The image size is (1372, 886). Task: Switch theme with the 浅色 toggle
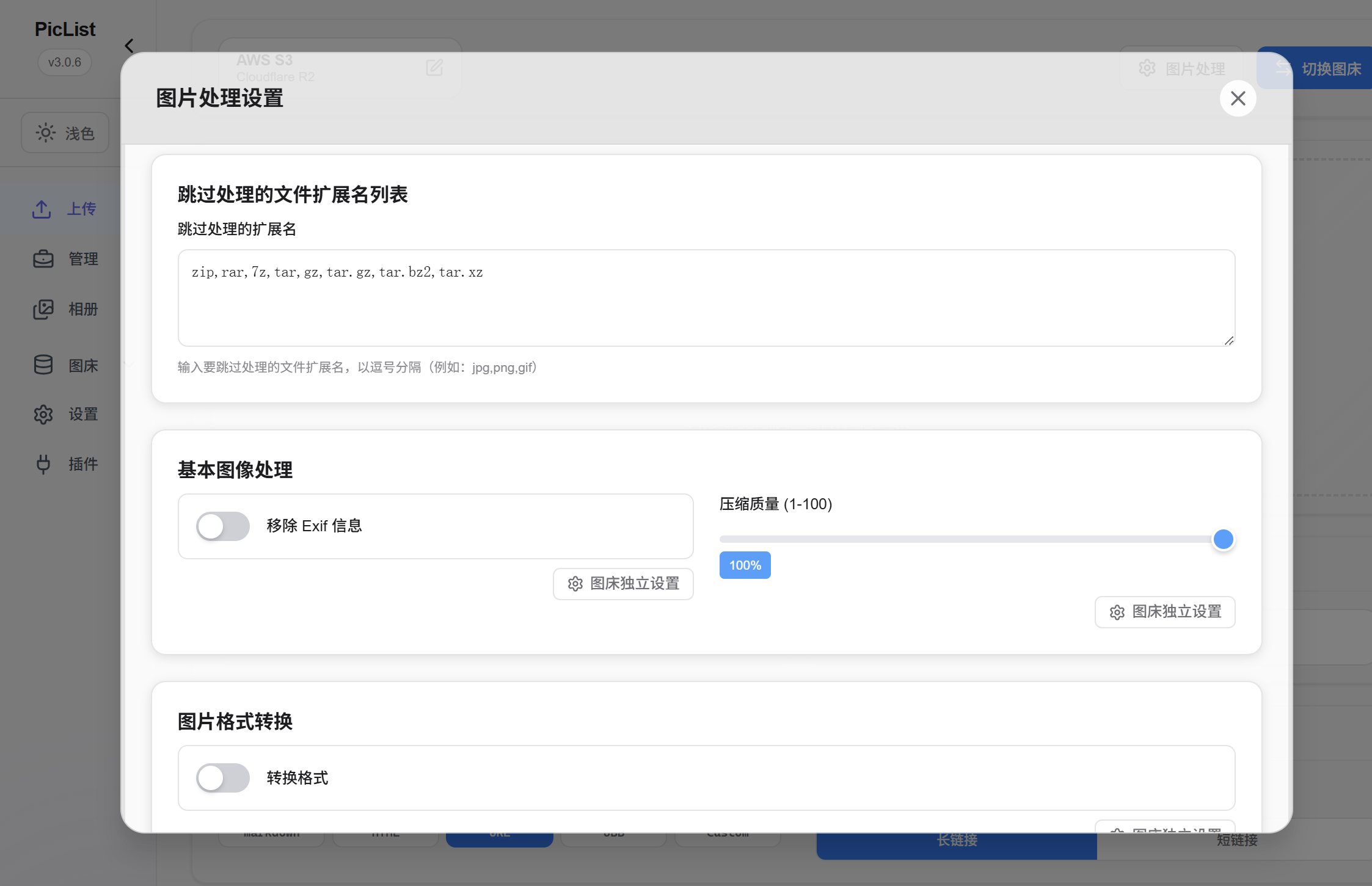pos(65,133)
